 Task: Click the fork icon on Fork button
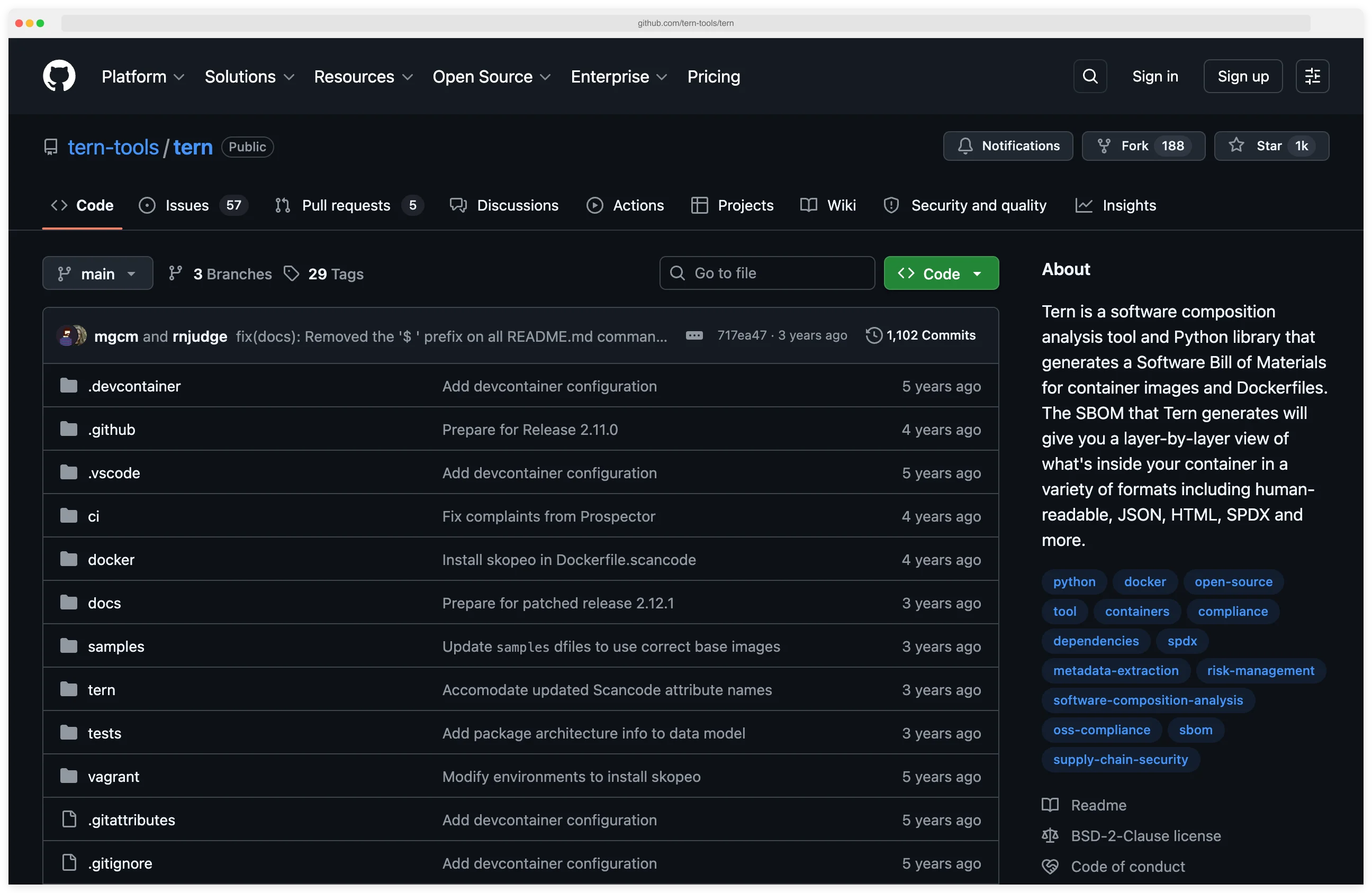coord(1105,146)
